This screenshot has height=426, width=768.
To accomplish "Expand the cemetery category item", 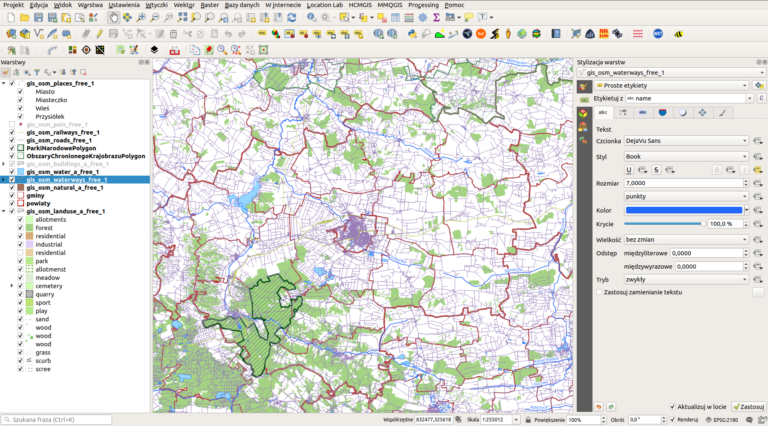I will [12, 286].
